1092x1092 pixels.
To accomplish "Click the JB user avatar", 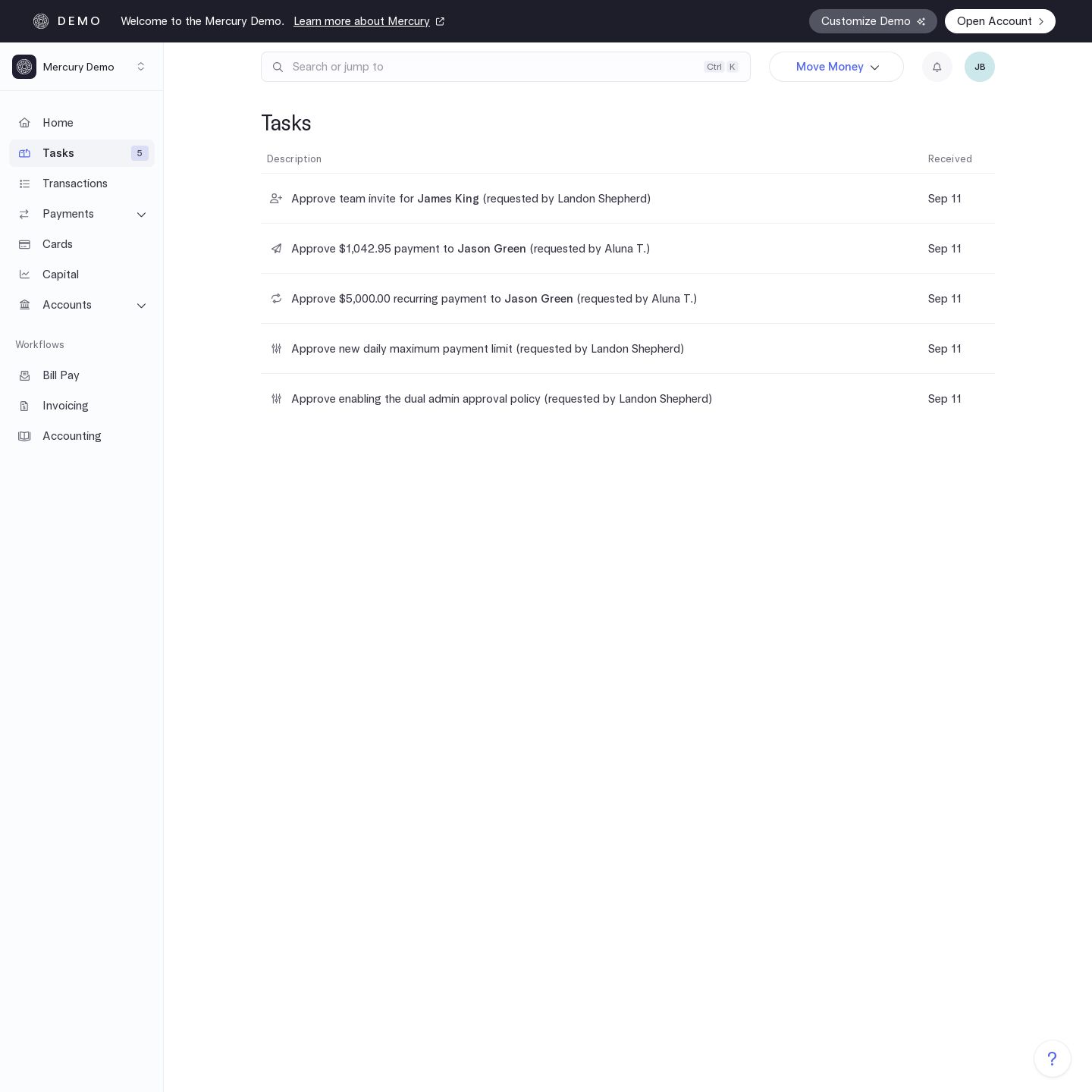I will coord(979,67).
